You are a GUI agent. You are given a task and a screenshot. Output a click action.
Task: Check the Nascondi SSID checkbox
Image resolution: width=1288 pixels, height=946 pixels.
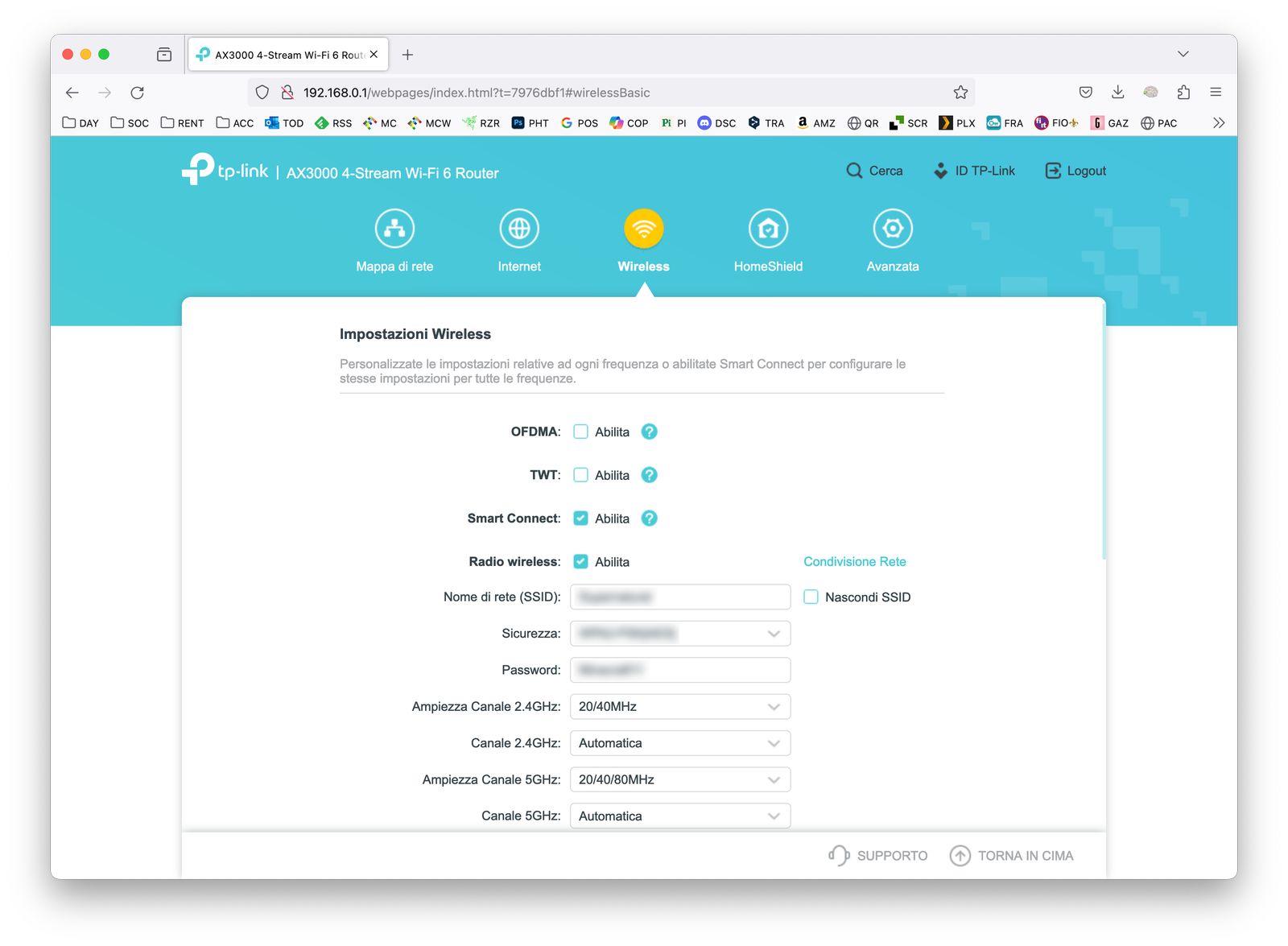coord(811,597)
